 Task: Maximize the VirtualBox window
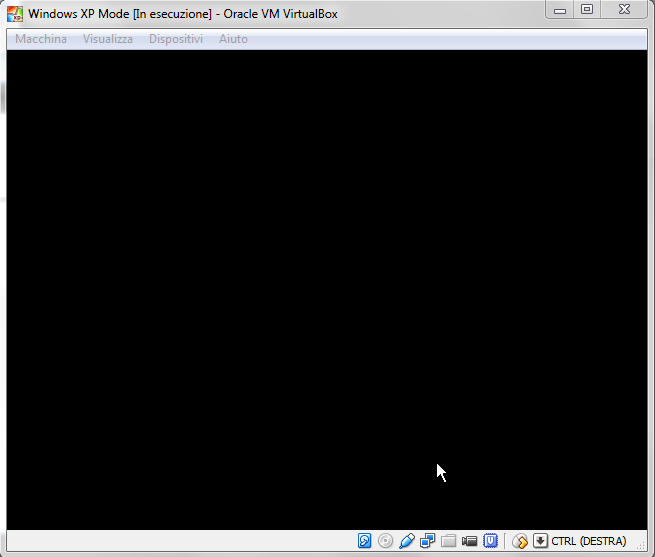[586, 10]
